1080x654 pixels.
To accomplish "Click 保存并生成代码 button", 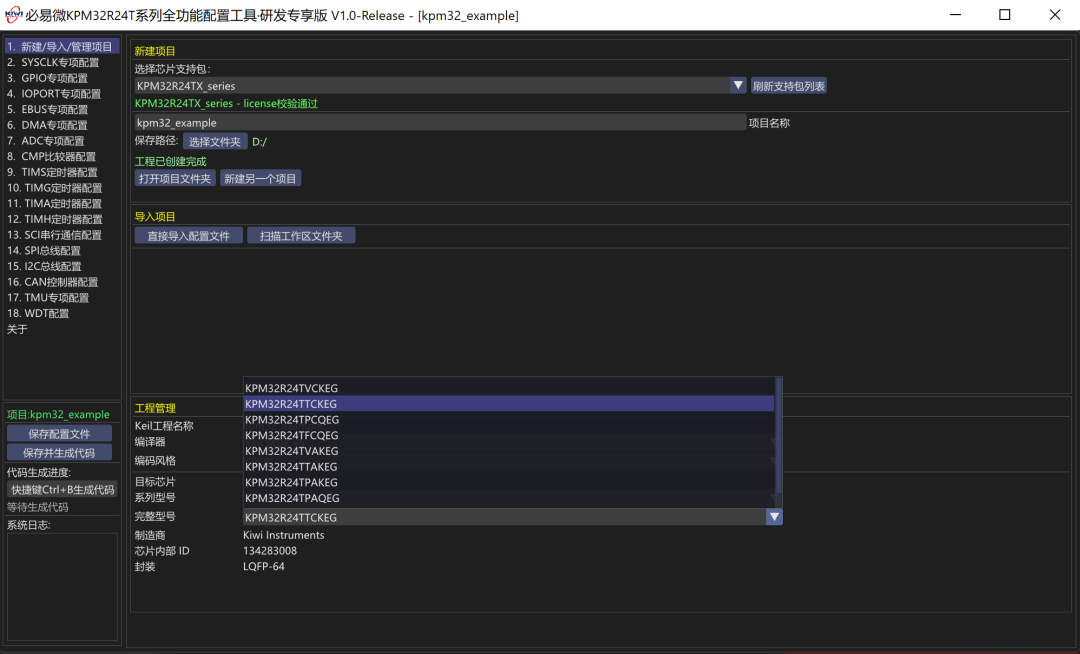I will tap(59, 453).
